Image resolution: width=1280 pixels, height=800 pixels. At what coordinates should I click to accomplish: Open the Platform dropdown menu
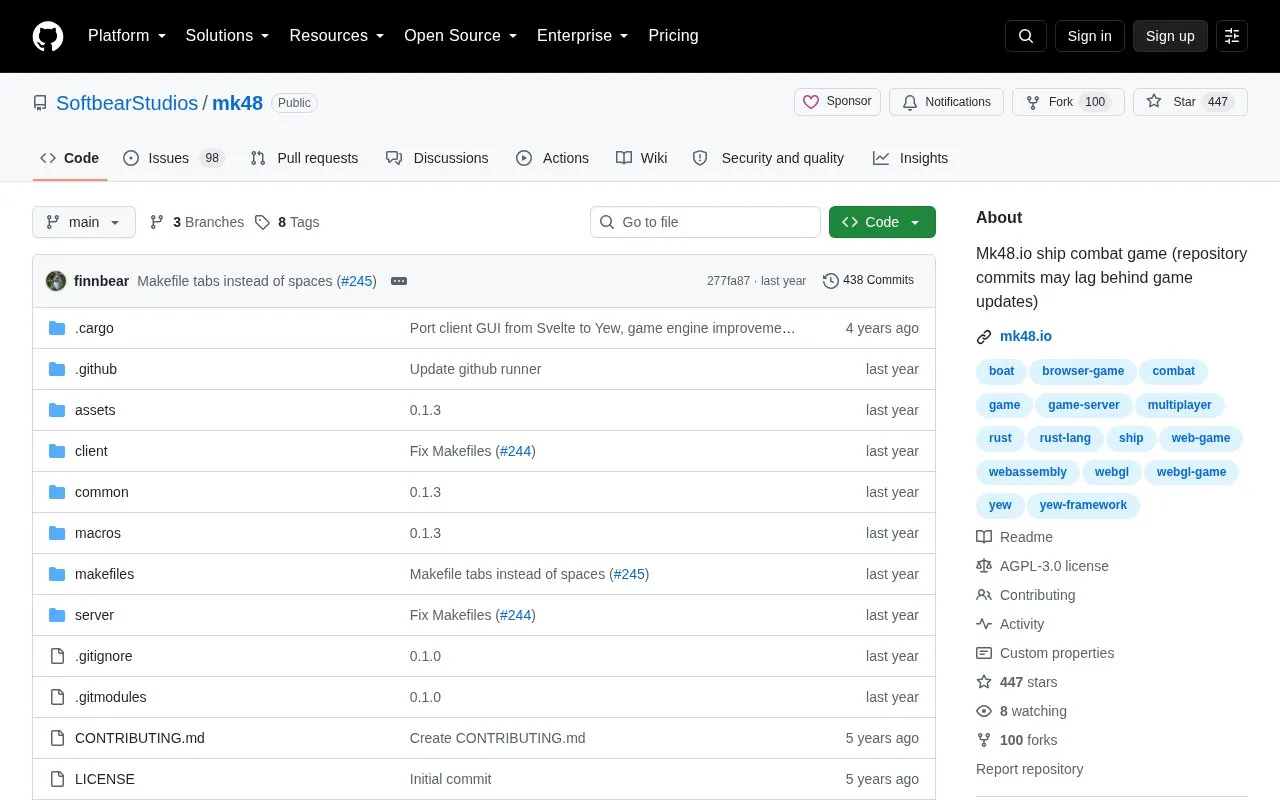(x=127, y=36)
